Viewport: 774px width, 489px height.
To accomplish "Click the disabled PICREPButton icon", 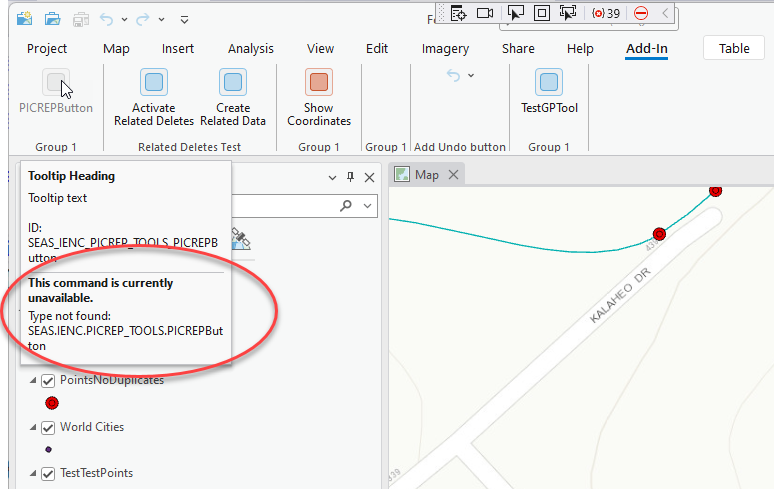I will (x=56, y=82).
